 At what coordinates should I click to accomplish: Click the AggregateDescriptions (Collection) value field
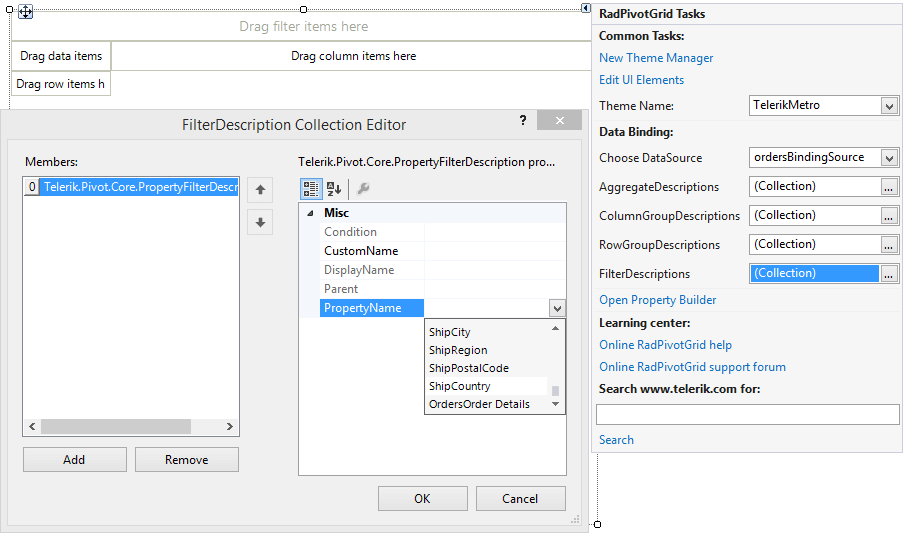click(815, 186)
